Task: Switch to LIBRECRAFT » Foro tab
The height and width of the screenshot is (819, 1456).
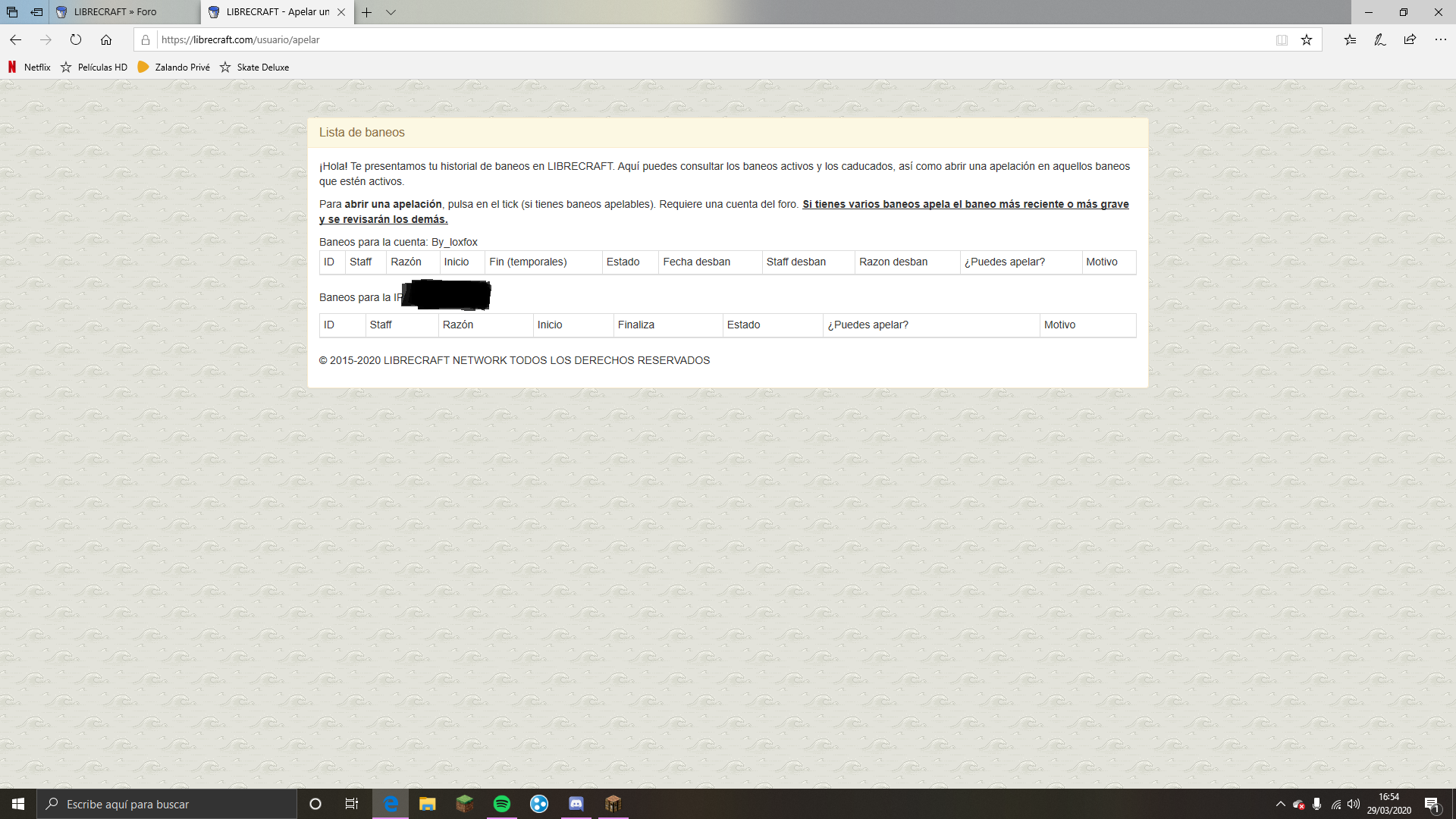Action: [125, 12]
